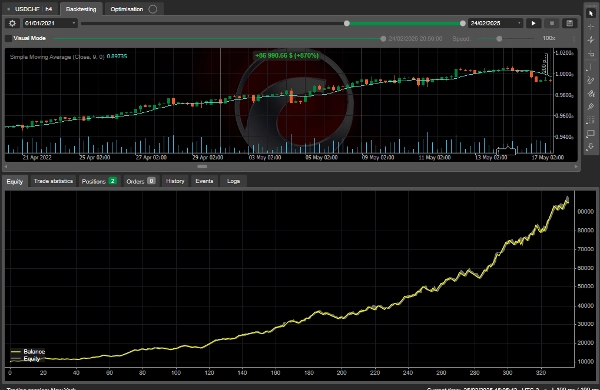600x390 pixels.
Task: Click the date range start slider handle
Action: 347,23
